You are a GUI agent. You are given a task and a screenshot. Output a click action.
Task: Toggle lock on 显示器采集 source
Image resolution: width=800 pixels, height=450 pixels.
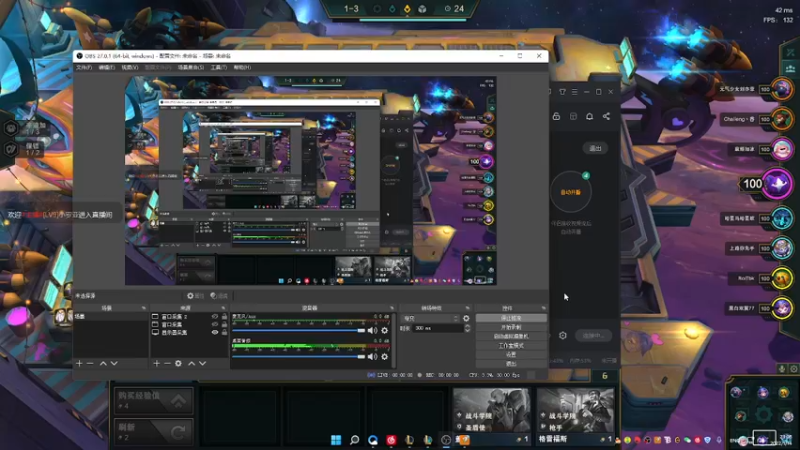224,332
